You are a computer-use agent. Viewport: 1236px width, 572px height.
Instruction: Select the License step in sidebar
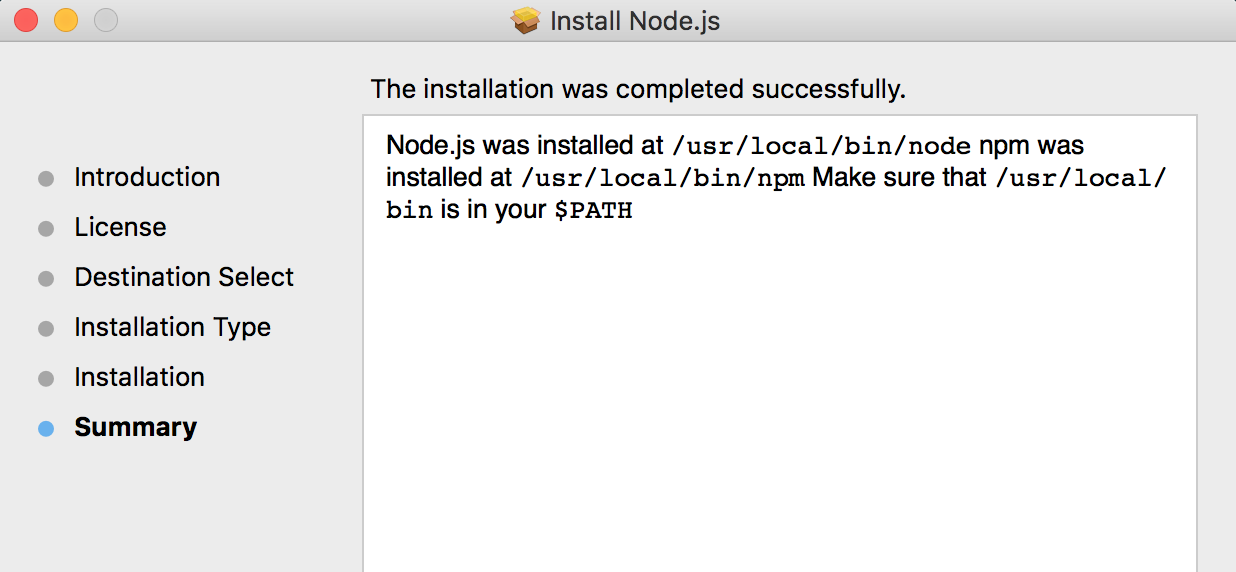pos(120,227)
